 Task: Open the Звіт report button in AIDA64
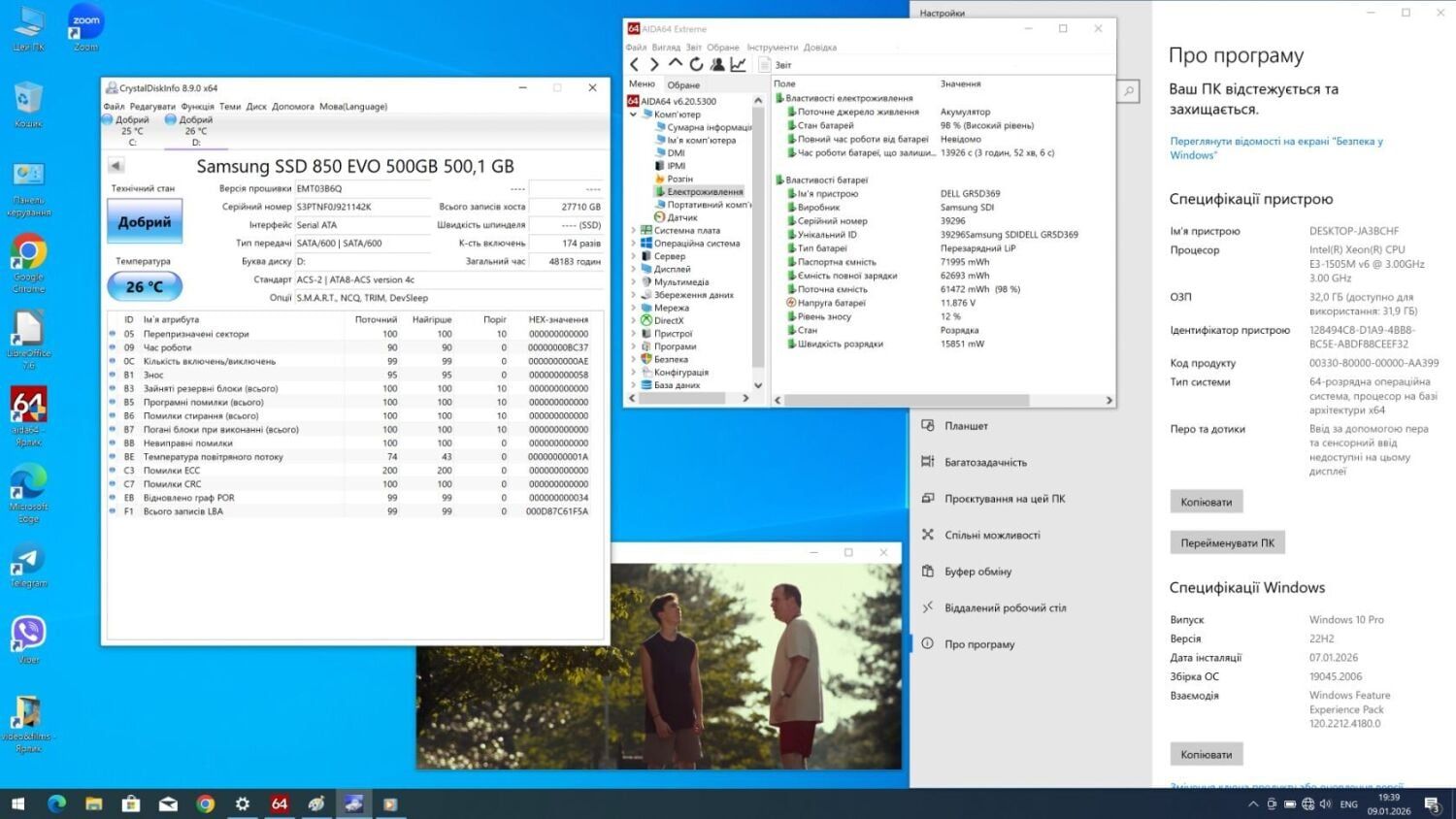point(776,65)
